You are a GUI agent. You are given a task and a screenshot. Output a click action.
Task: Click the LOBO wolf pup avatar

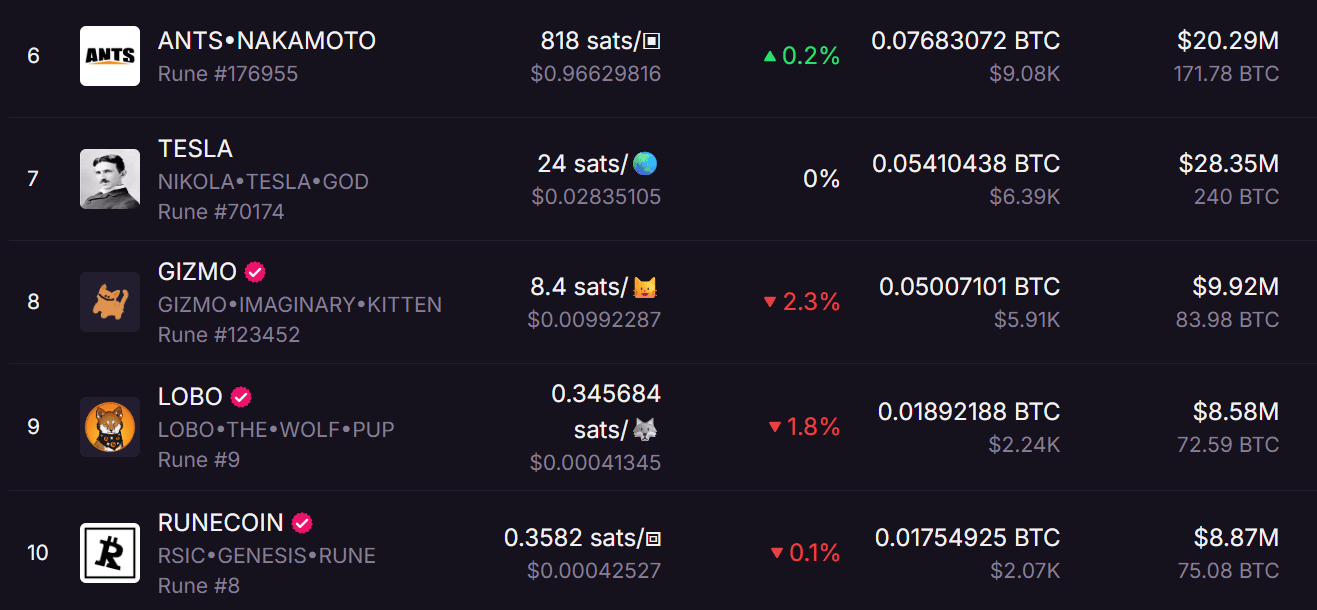tap(110, 427)
